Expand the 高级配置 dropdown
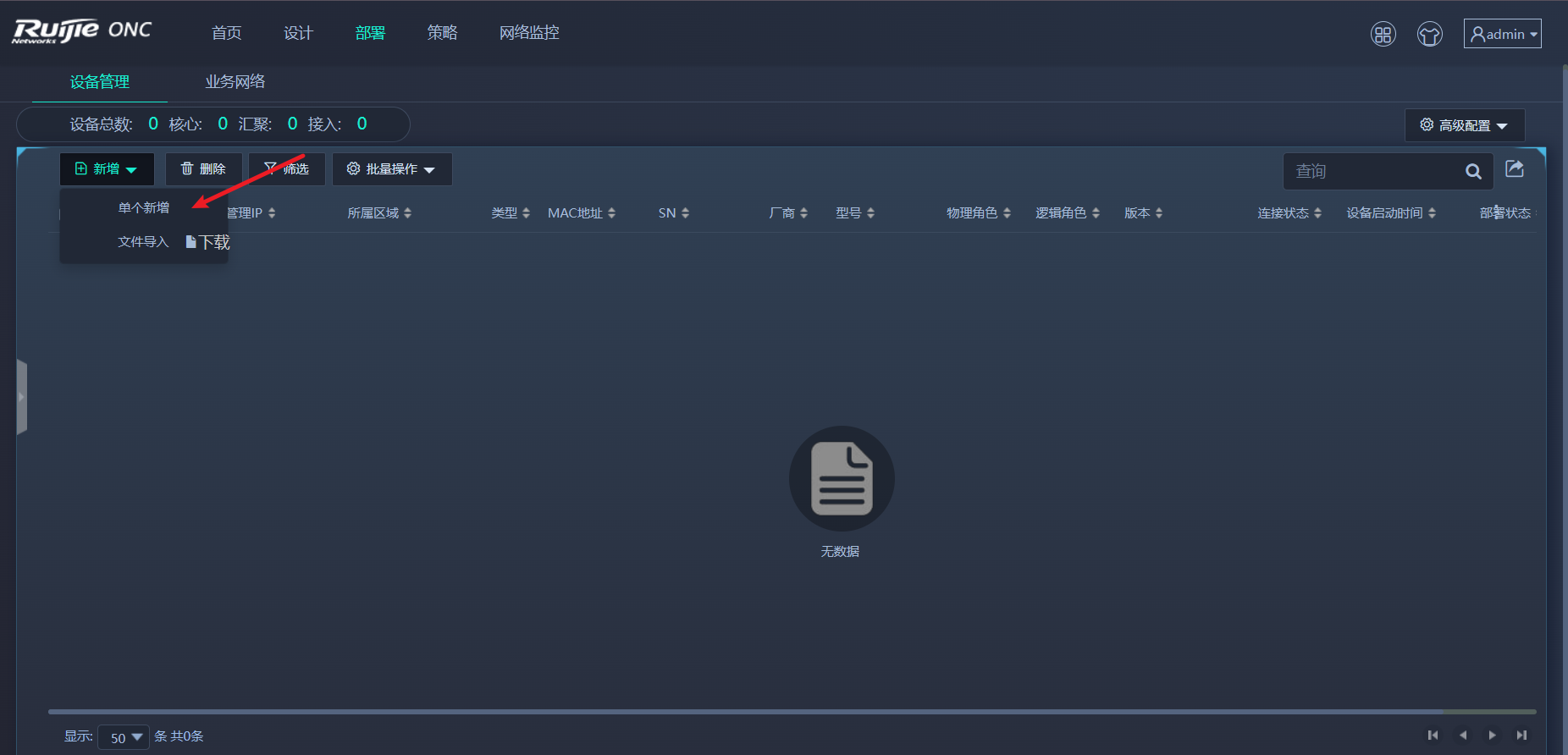Image resolution: width=1568 pixels, height=755 pixels. [1465, 125]
